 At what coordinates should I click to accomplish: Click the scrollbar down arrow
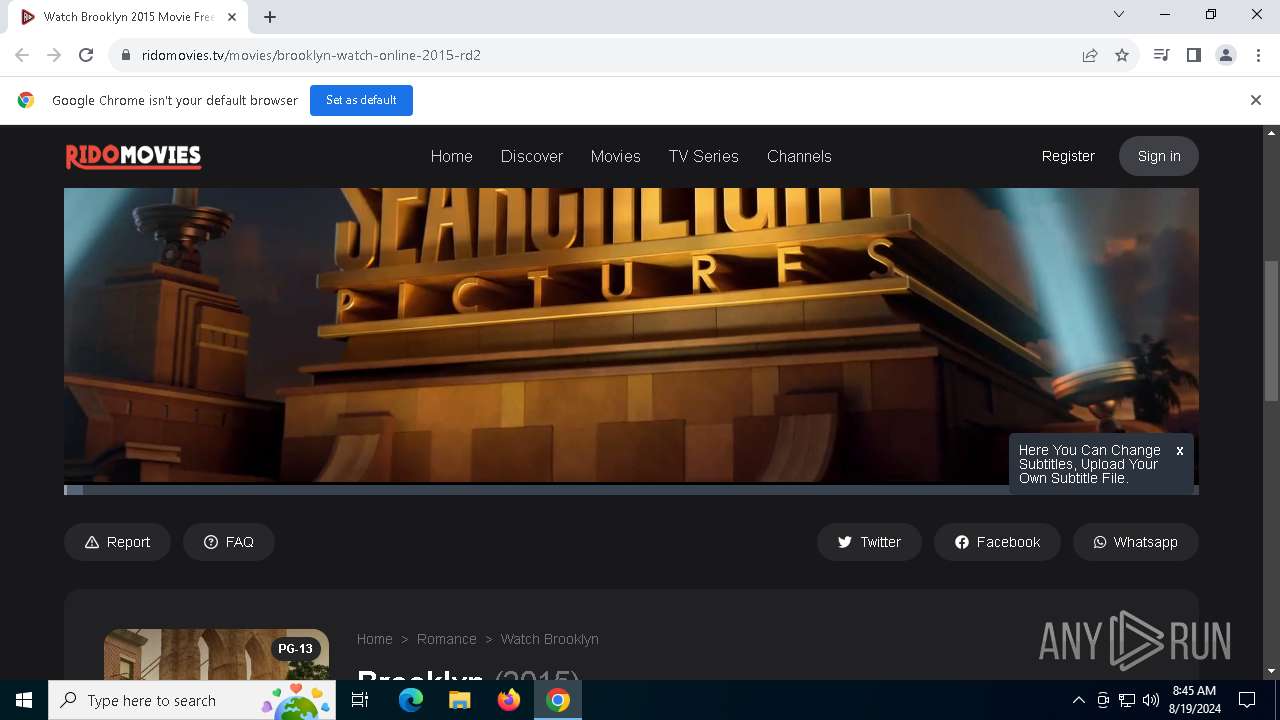(x=1272, y=671)
